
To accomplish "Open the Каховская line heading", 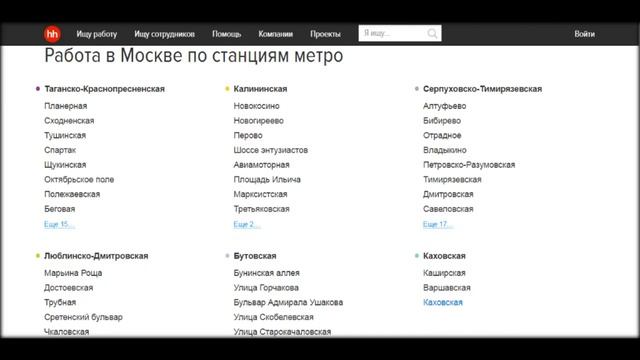I will [444, 256].
